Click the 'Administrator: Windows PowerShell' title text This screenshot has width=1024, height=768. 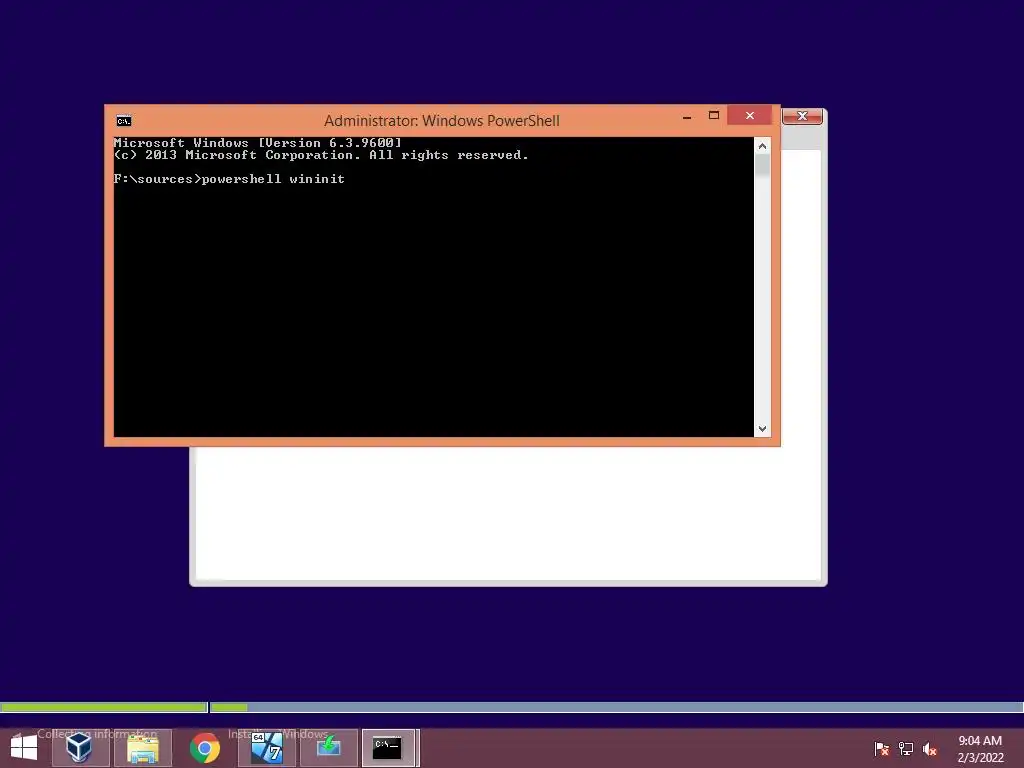(441, 121)
